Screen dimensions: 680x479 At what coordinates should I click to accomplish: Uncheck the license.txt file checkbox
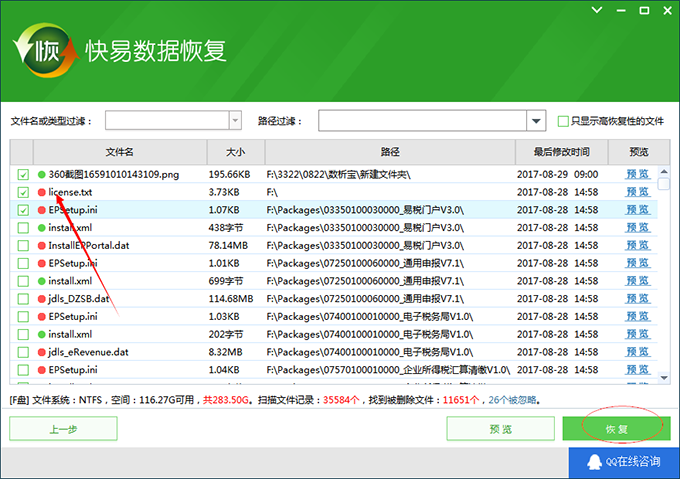pyautogui.click(x=23, y=192)
